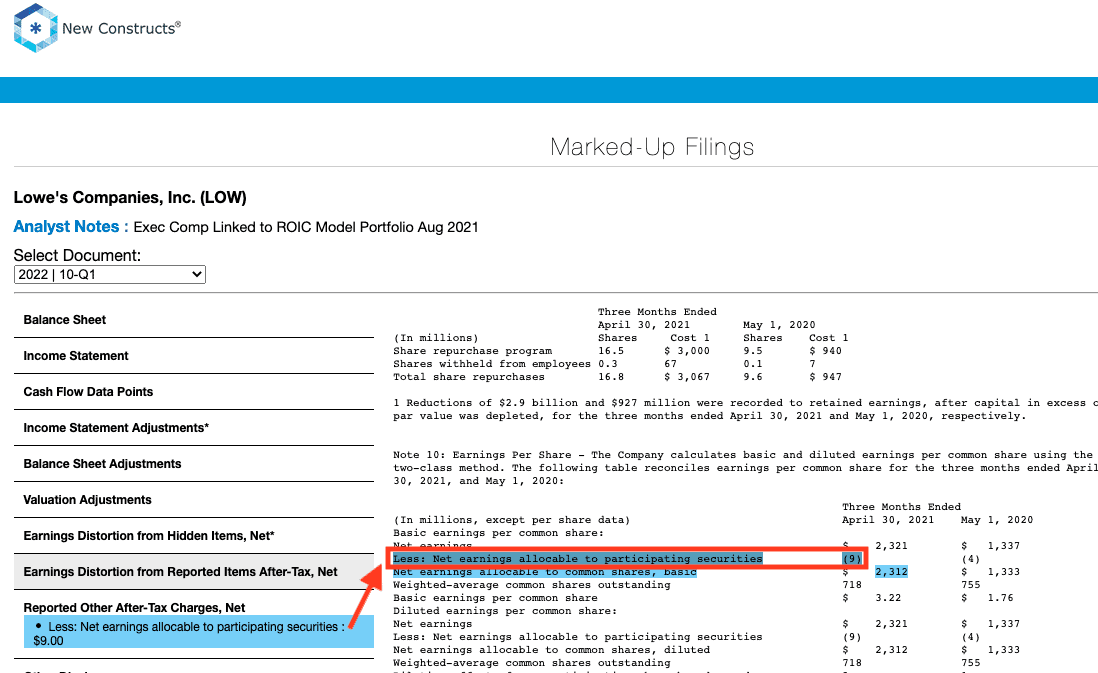Select Earnings Distortion from Reported Items After-Tax section
This screenshot has width=1098, height=673.
194,572
